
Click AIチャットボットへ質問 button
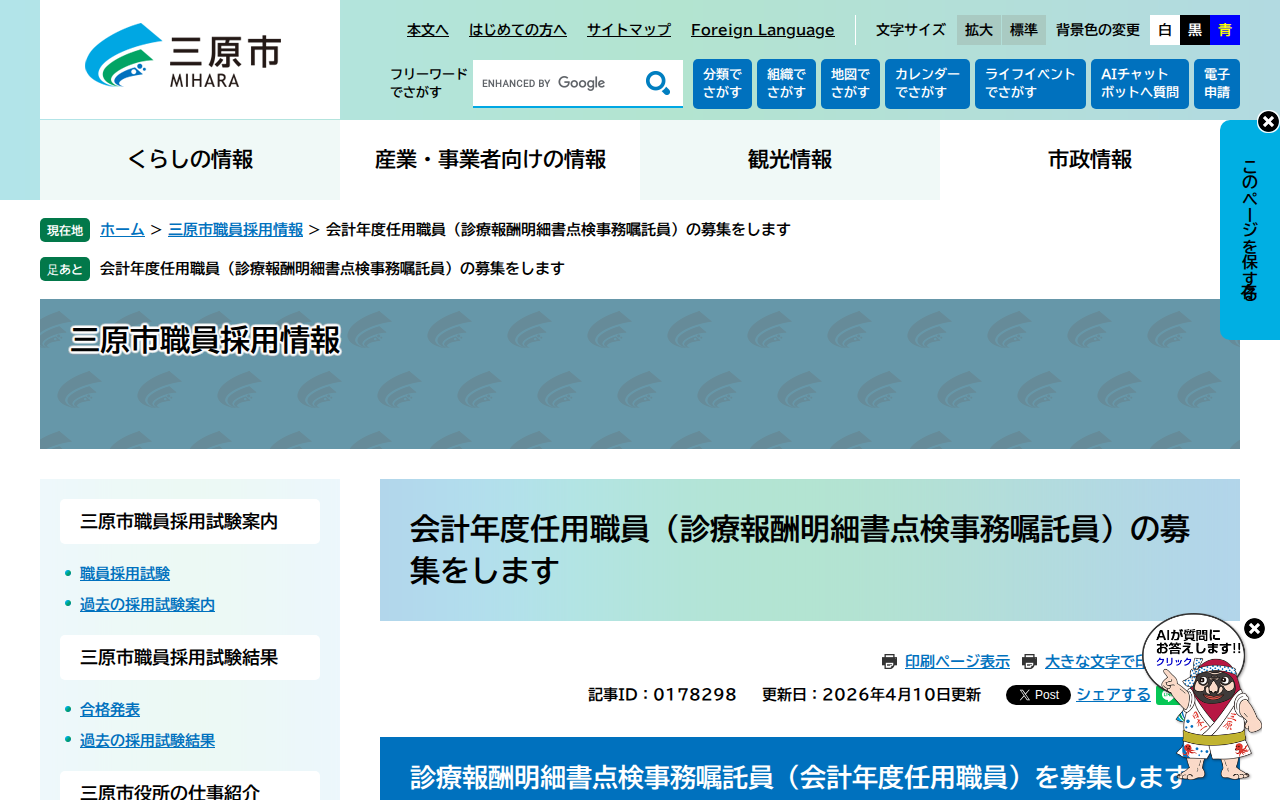pos(1140,84)
